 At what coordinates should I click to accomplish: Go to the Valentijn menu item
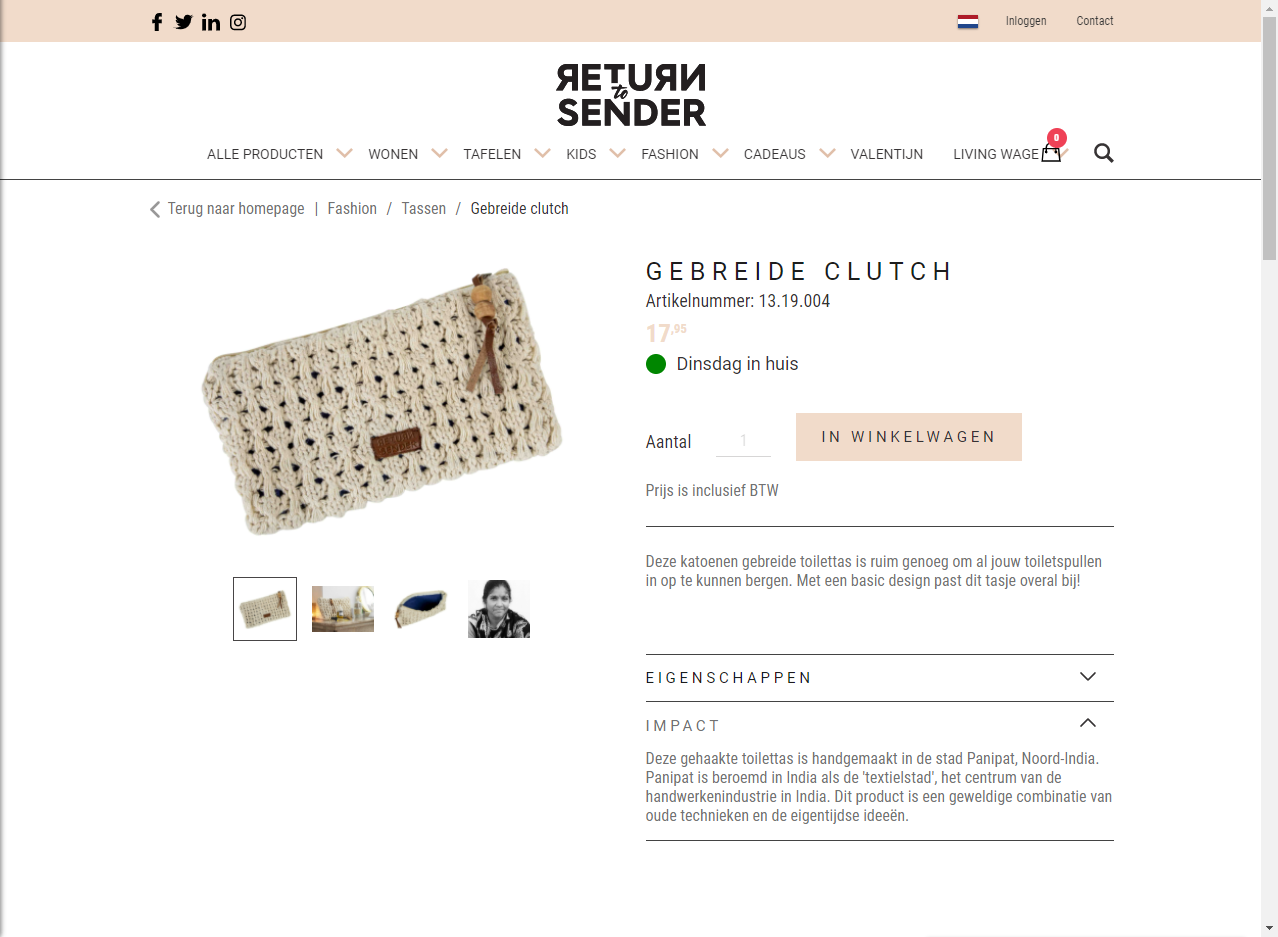pyautogui.click(x=886, y=154)
